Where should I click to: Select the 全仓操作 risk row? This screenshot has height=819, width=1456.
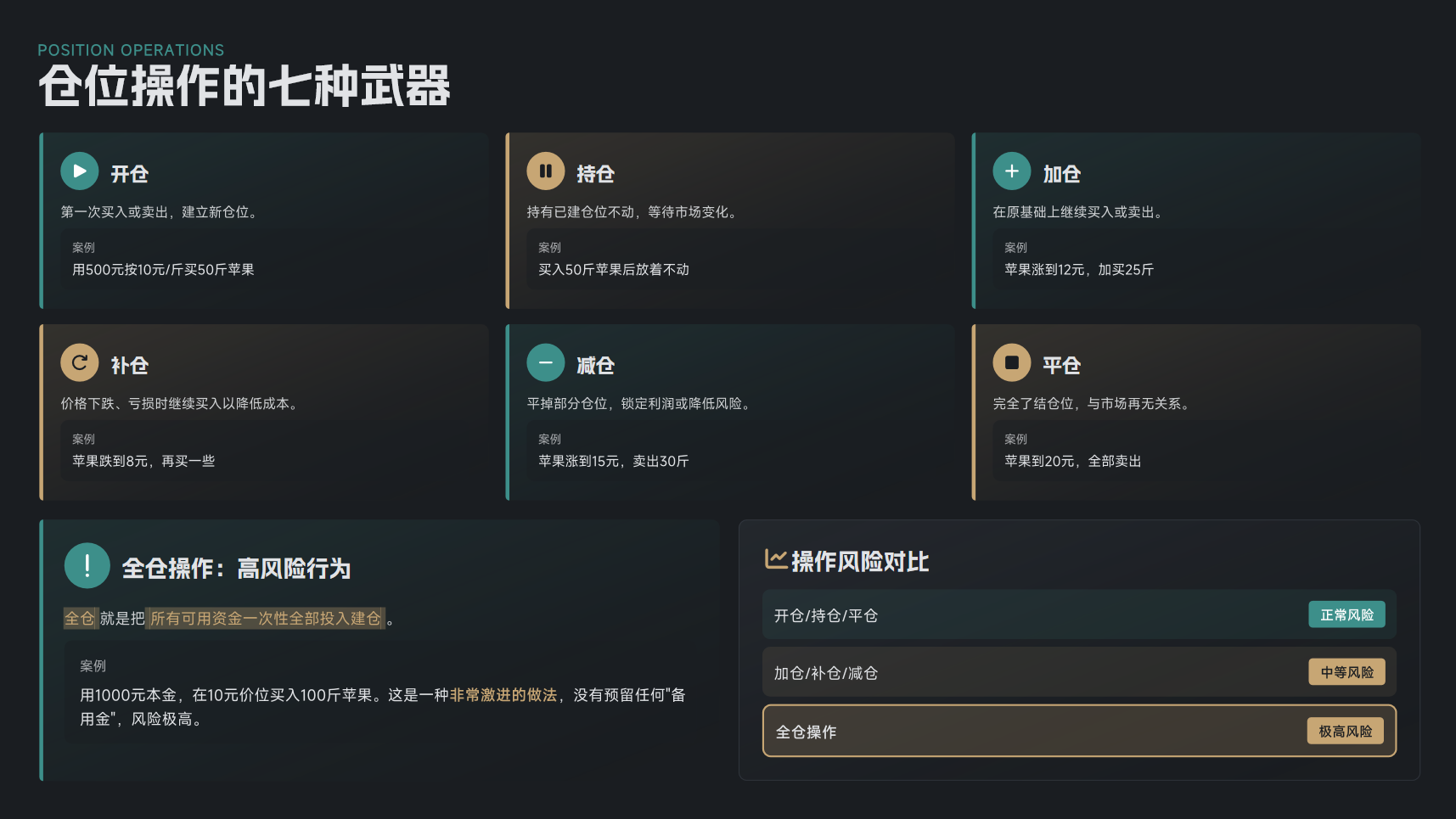coord(1019,731)
